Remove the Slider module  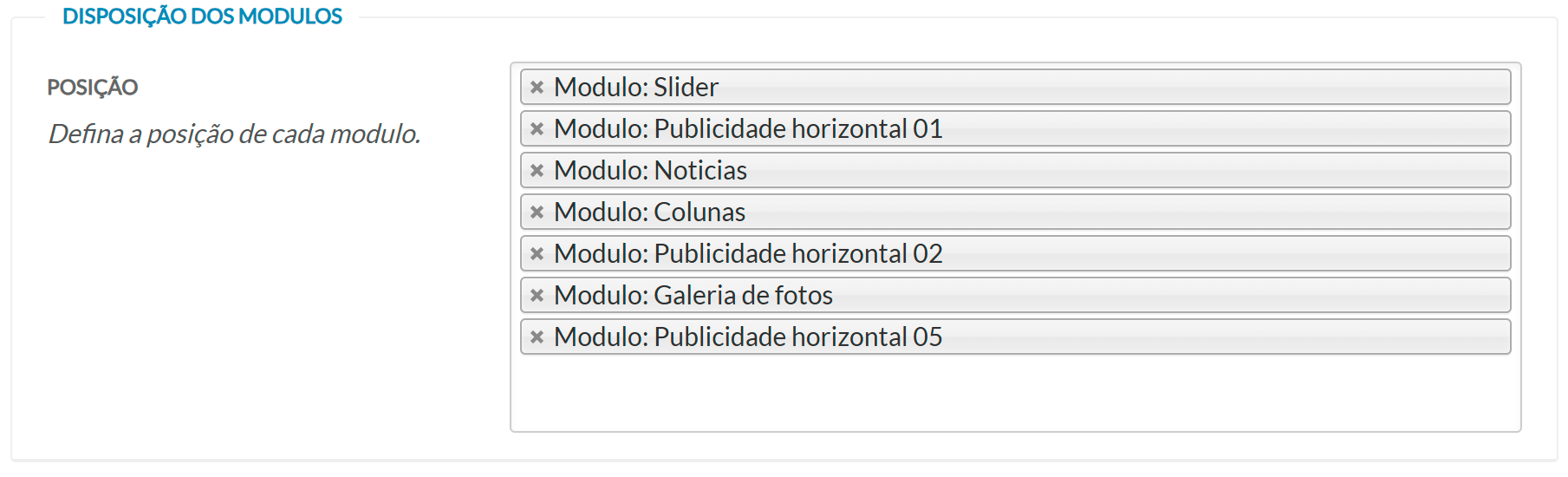[x=537, y=87]
